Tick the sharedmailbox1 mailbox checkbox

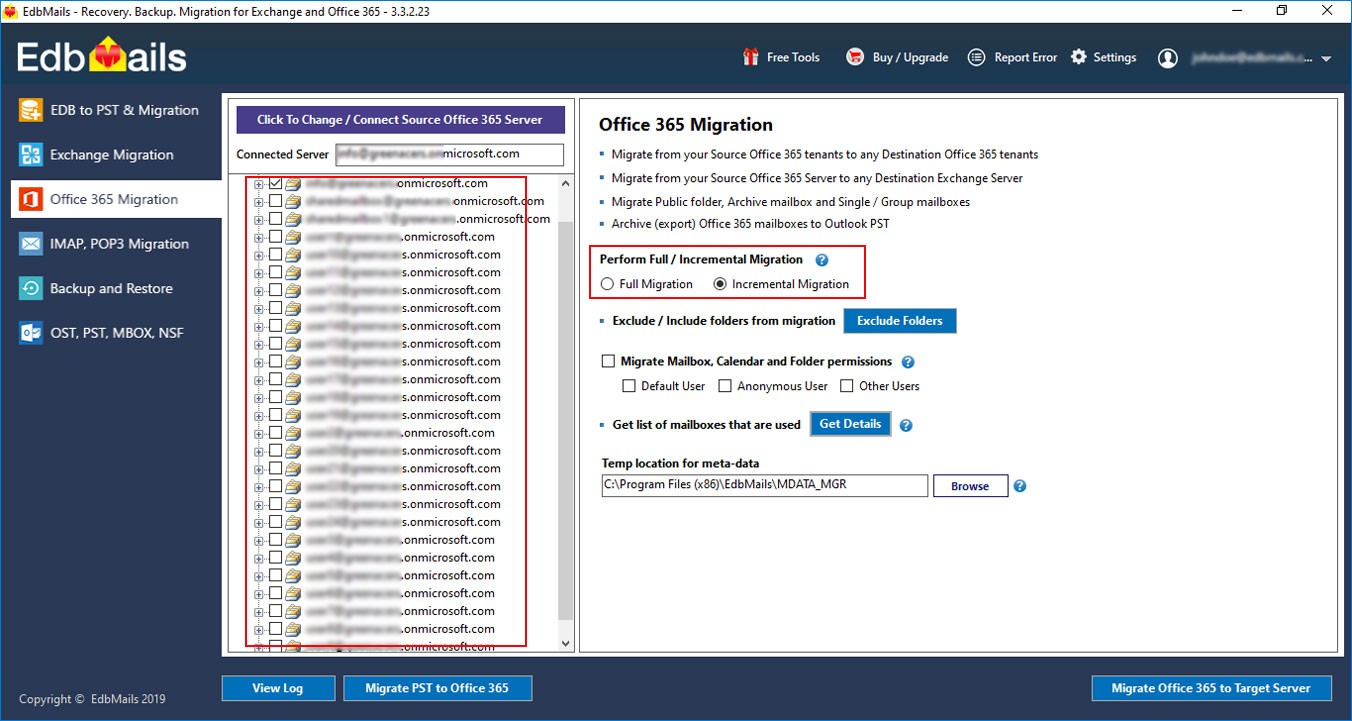click(275, 219)
